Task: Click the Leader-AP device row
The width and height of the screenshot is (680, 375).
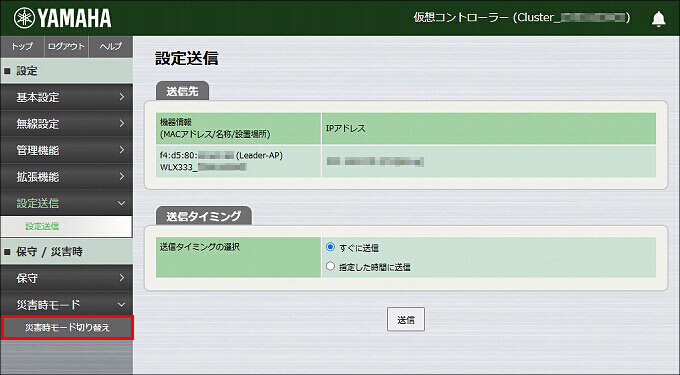Action: tap(405, 161)
